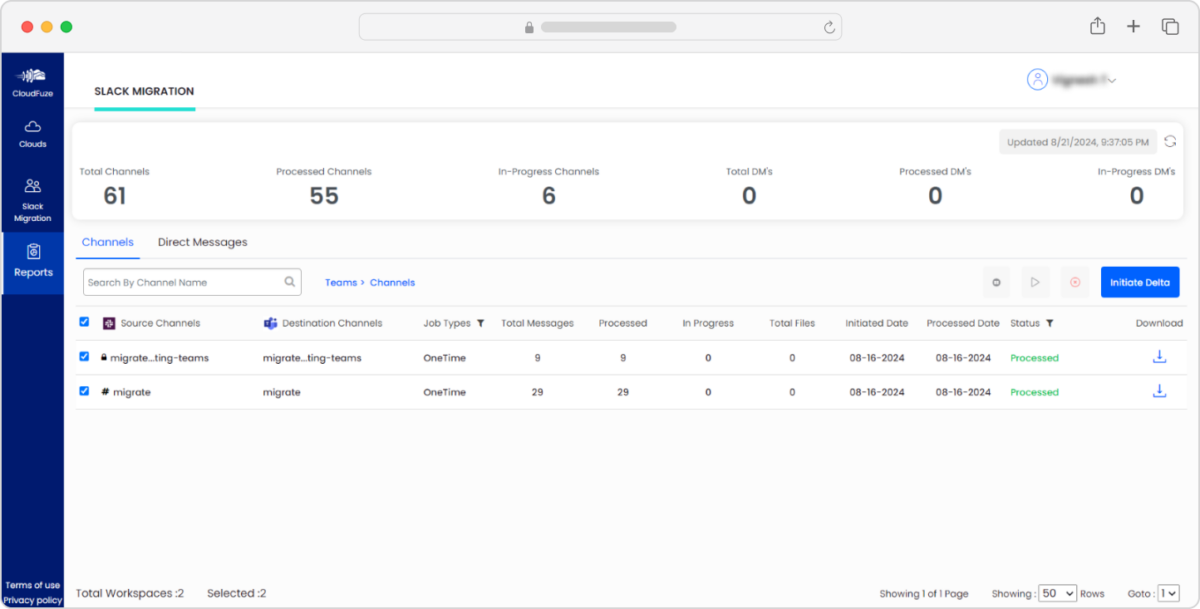Open the Clouds section in the sidebar
1200x609 pixels.
[x=33, y=133]
